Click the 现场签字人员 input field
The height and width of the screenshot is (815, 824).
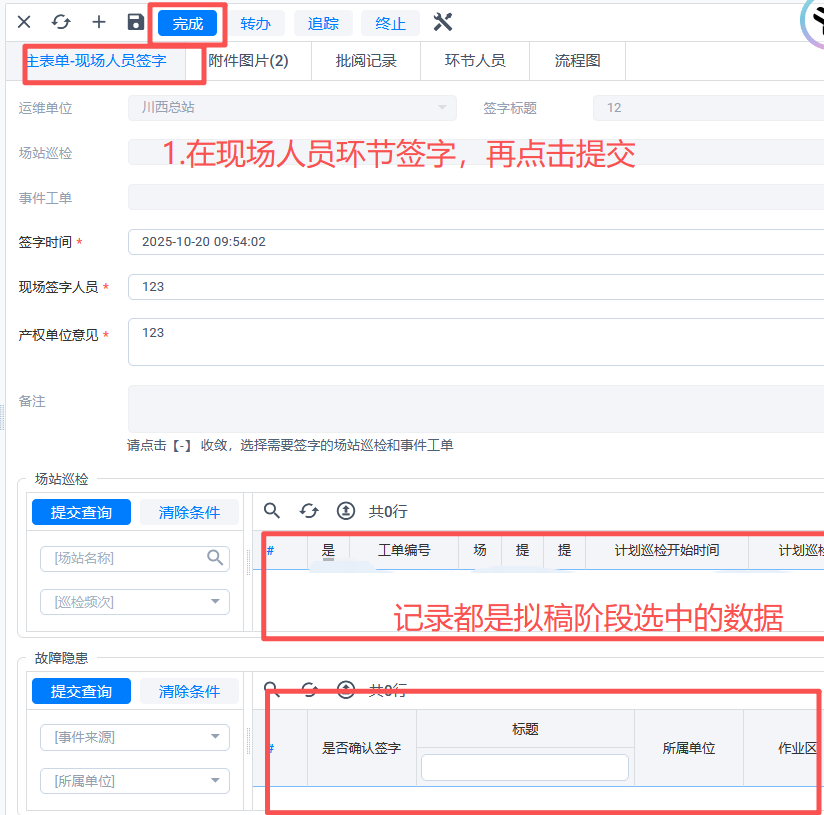tap(475, 287)
